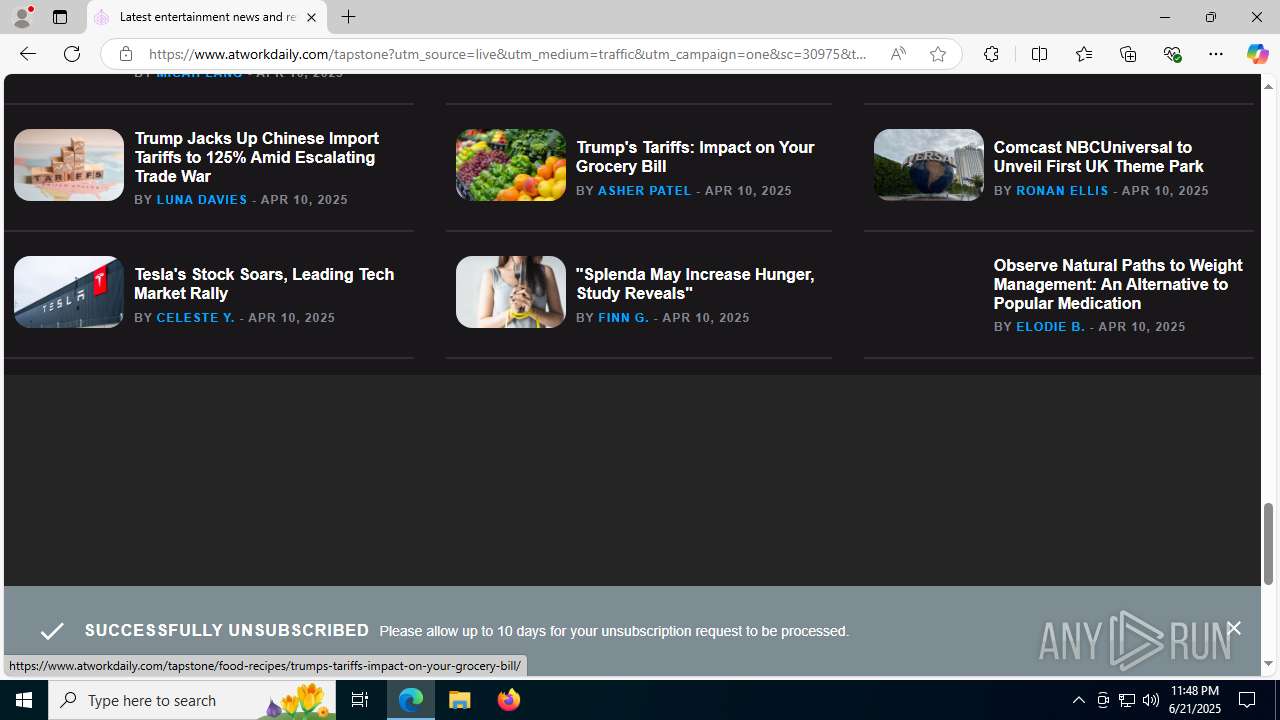Open the Extensions menu

[990, 54]
